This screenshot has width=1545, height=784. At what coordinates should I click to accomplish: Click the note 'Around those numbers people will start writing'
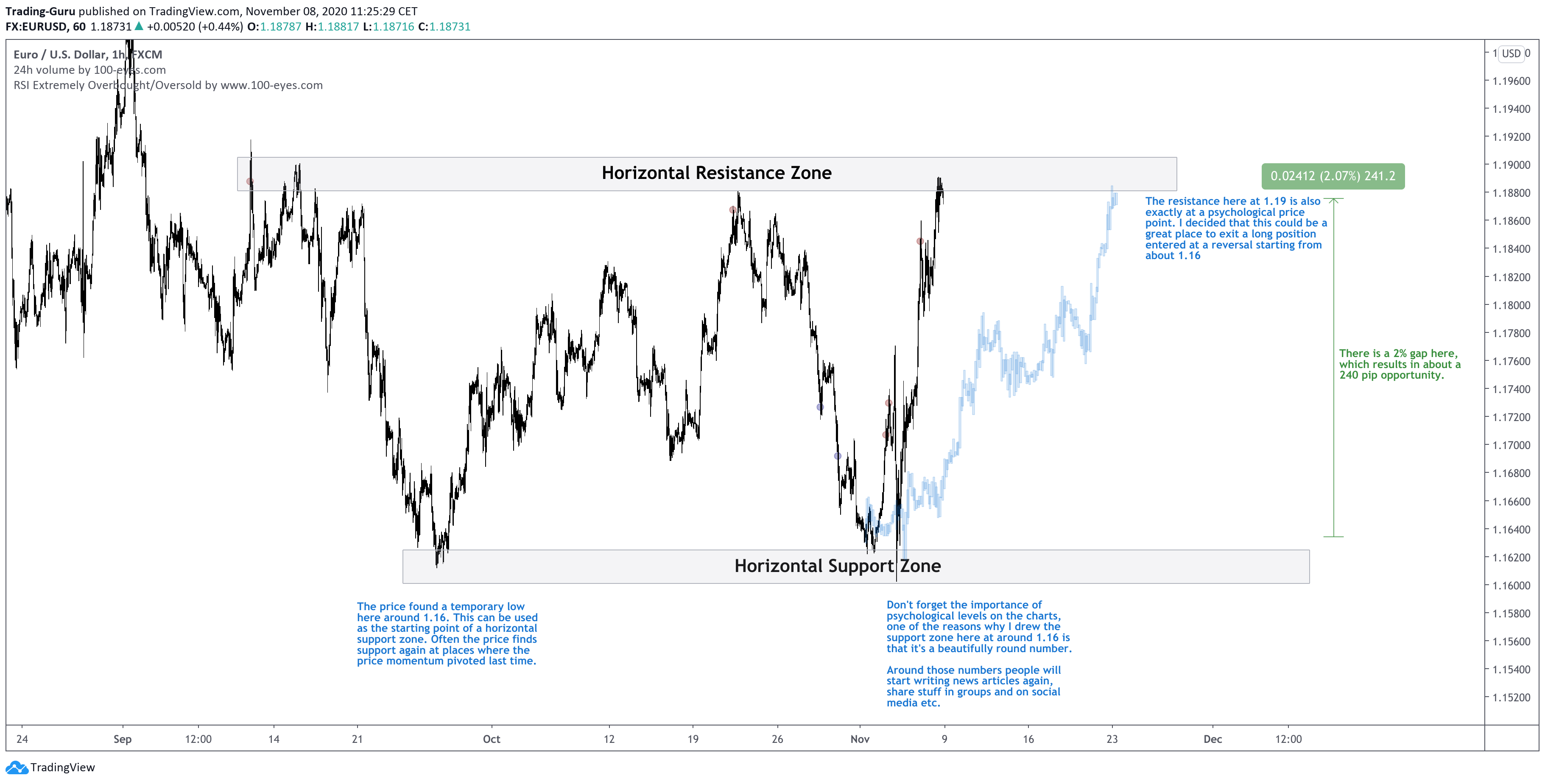point(973,686)
